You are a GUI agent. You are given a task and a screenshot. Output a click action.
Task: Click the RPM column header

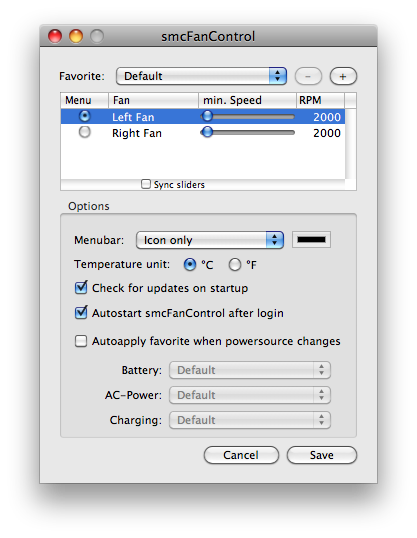(320, 100)
